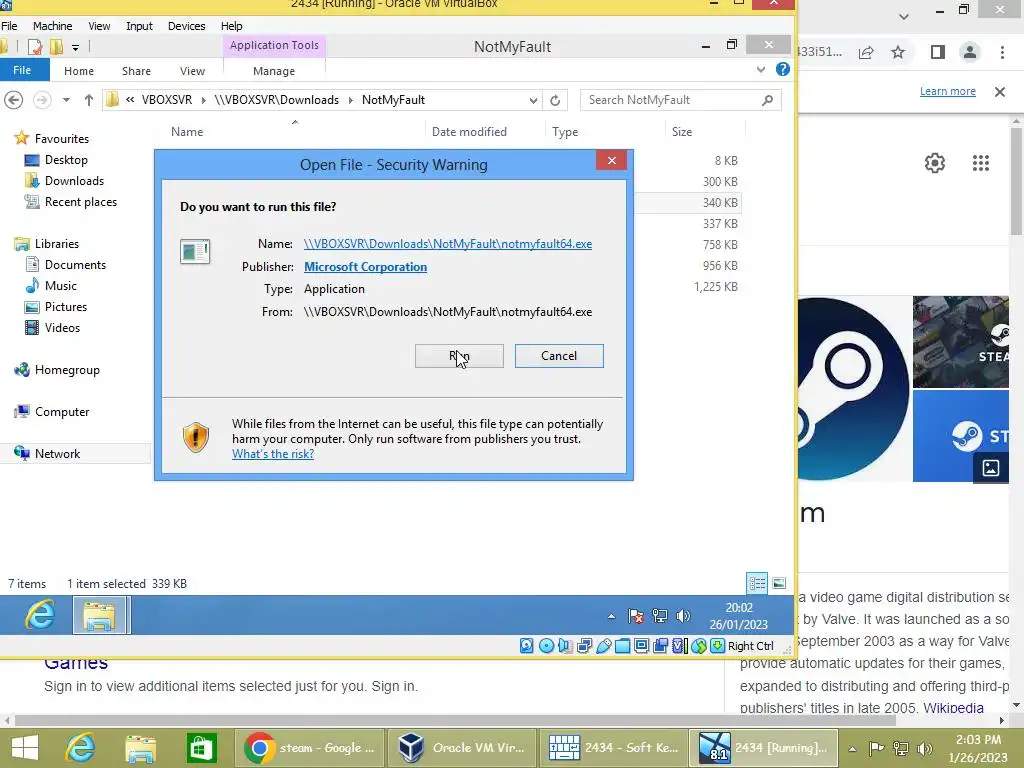
Task: Open the address bar history dropdown
Action: [x=533, y=100]
